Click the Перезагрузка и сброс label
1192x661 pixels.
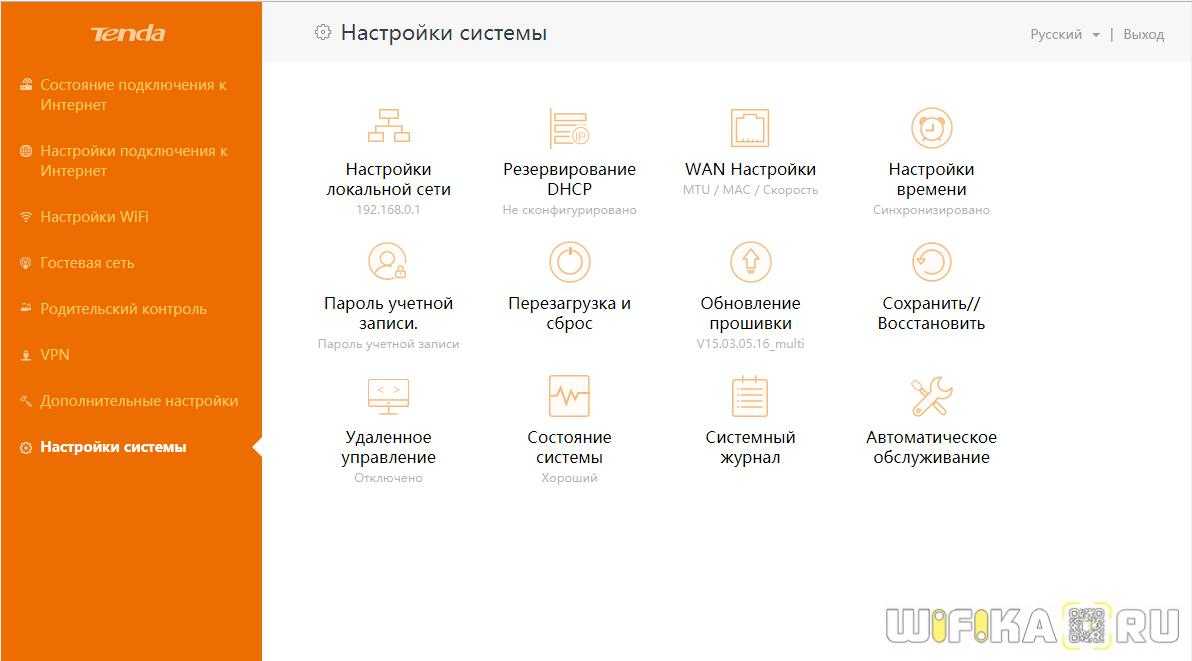coord(569,313)
